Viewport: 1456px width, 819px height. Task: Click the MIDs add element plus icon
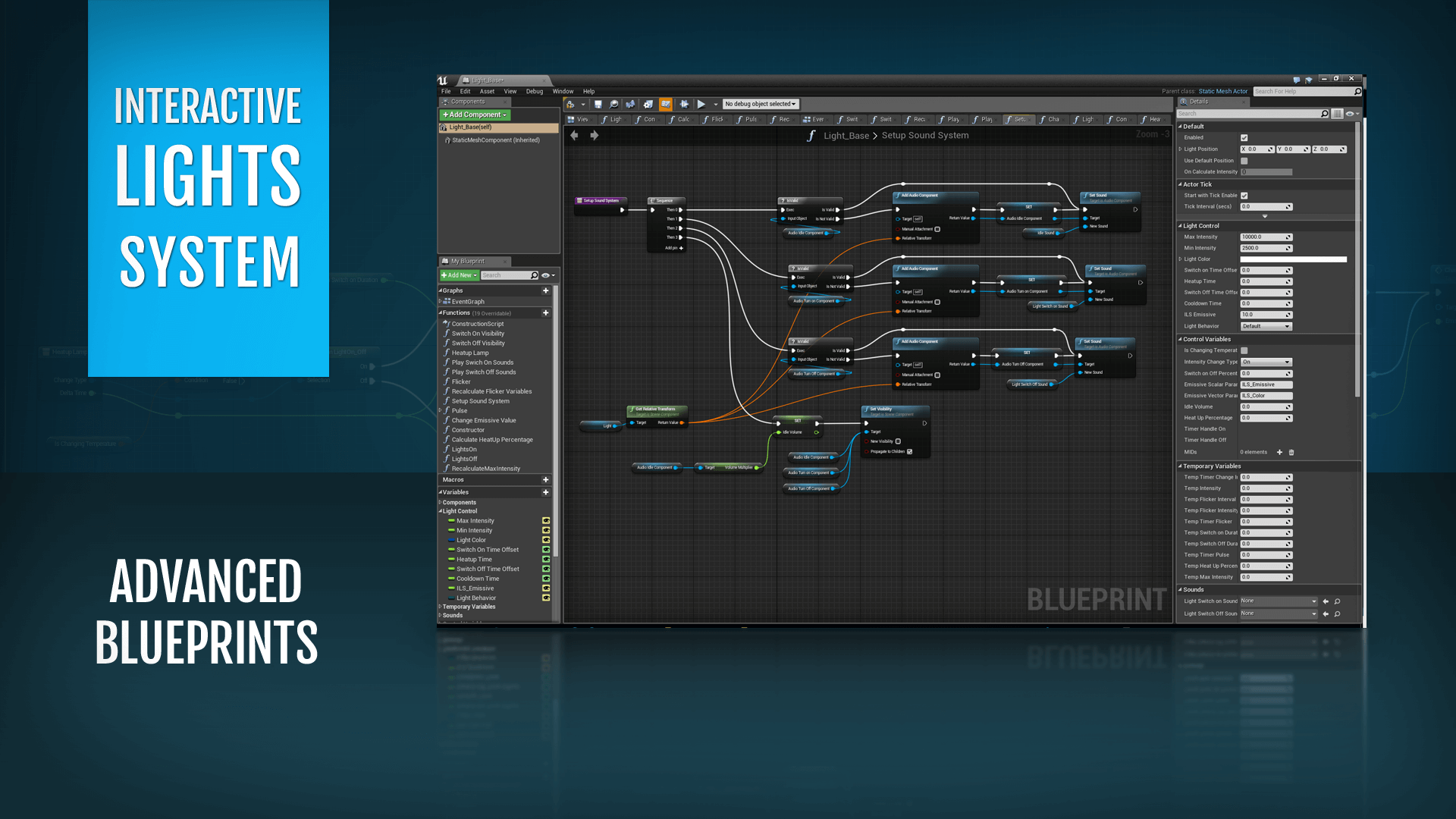tap(1279, 452)
